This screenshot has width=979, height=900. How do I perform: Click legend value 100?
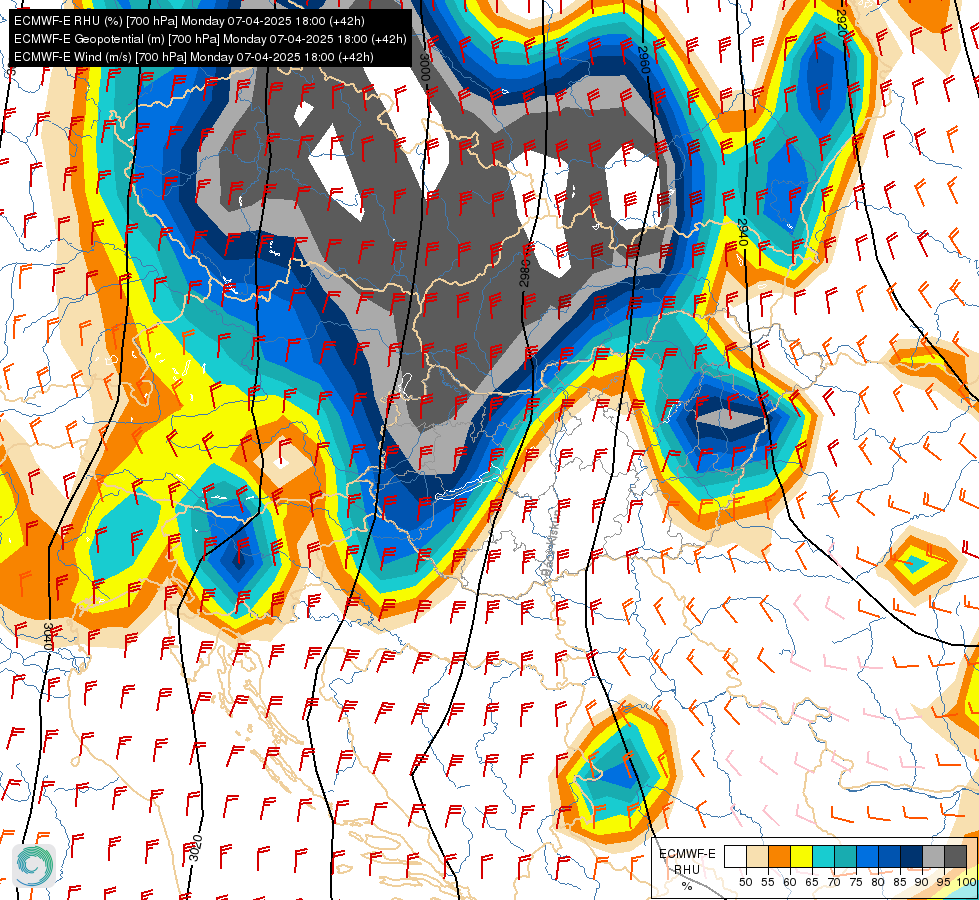pyautogui.click(x=966, y=882)
